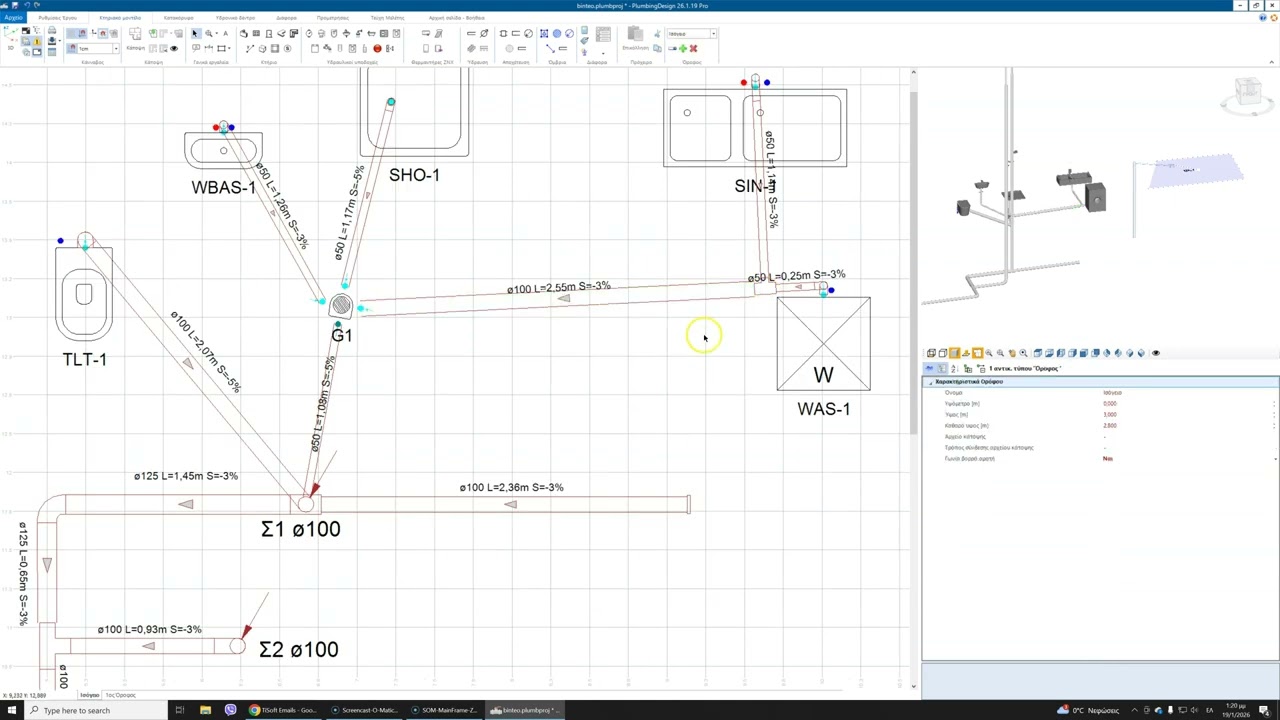1280x720 pixels.
Task: Click the Επικόλληση paste button
Action: pyautogui.click(x=635, y=40)
